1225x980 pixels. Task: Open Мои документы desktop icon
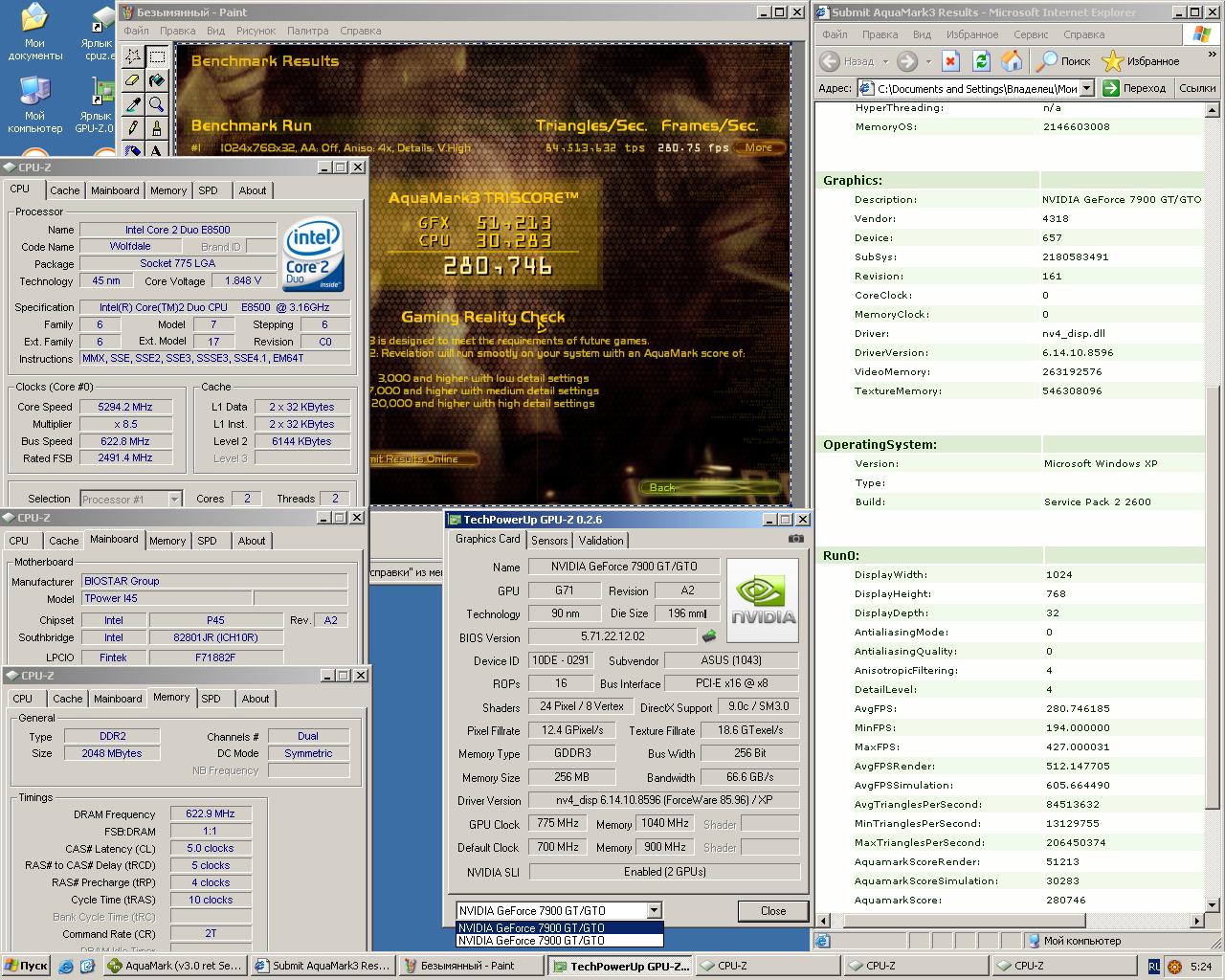point(35,33)
